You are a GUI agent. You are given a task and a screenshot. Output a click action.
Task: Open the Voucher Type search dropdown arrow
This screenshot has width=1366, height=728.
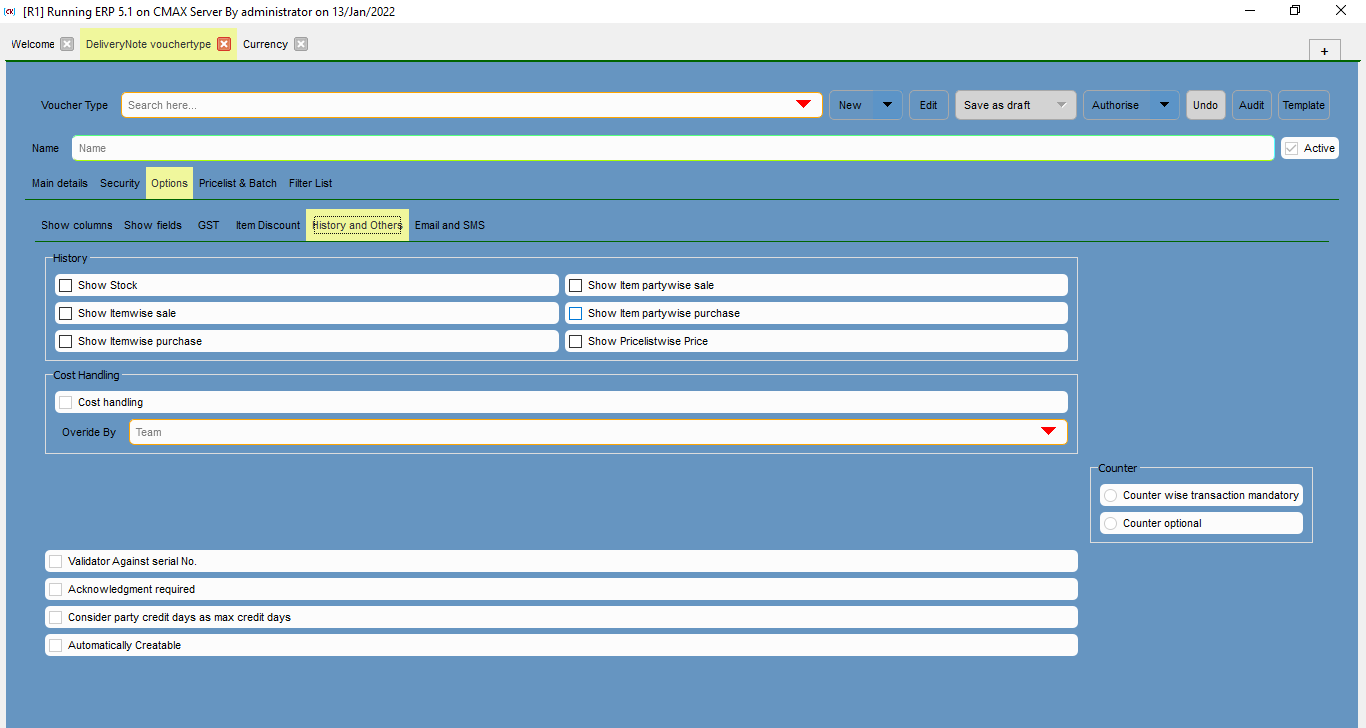click(x=803, y=105)
